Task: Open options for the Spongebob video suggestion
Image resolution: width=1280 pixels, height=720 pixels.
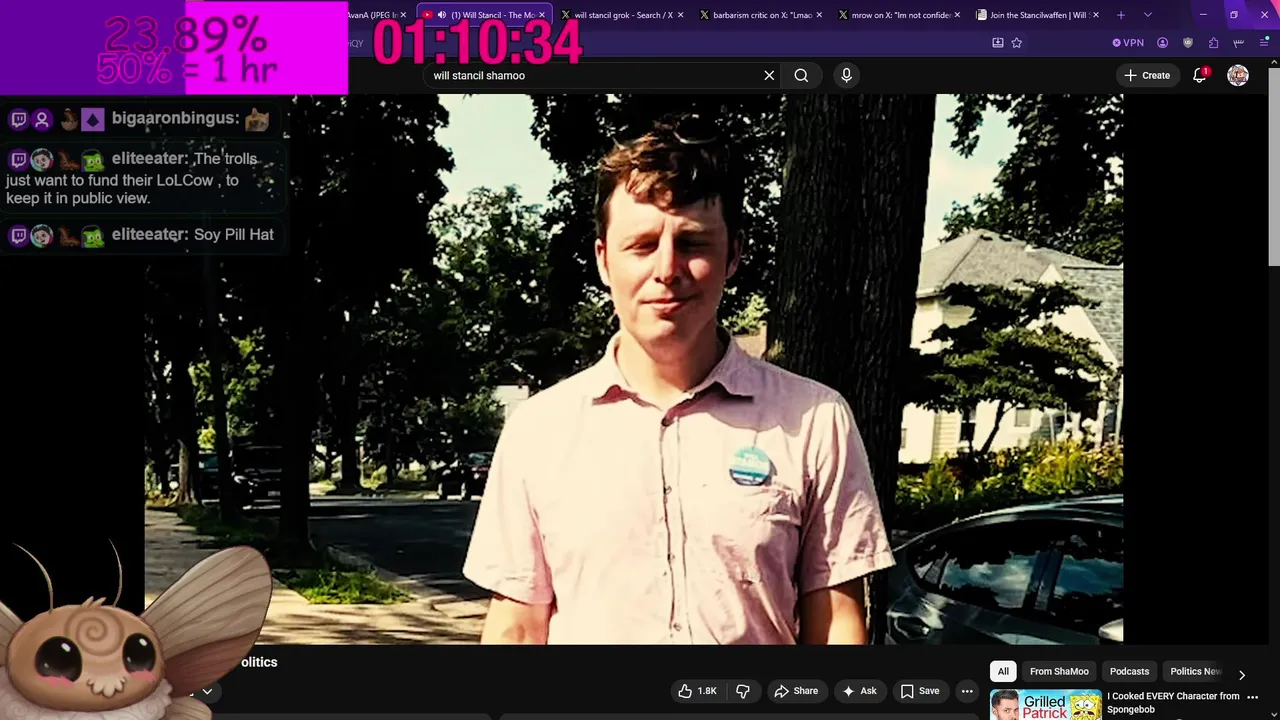Action: tap(1253, 697)
